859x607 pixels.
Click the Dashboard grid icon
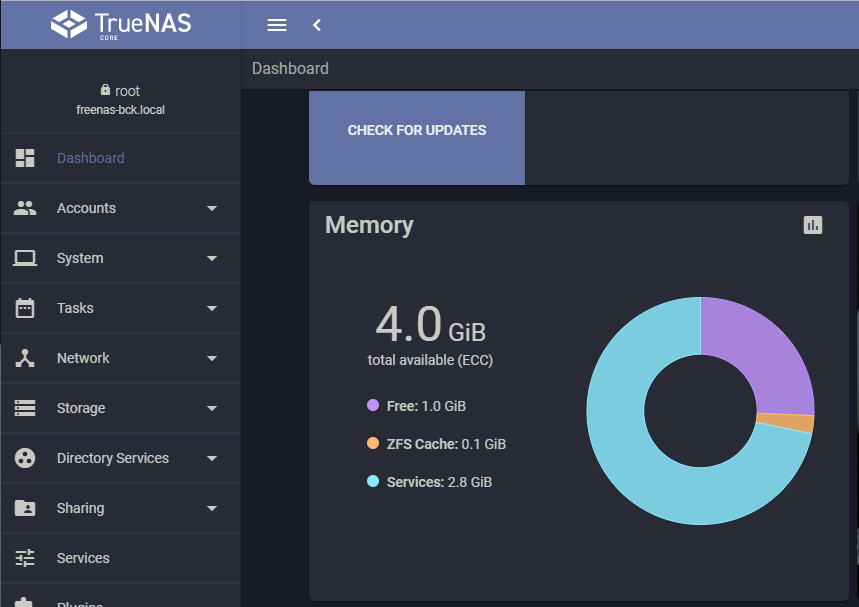click(x=25, y=158)
